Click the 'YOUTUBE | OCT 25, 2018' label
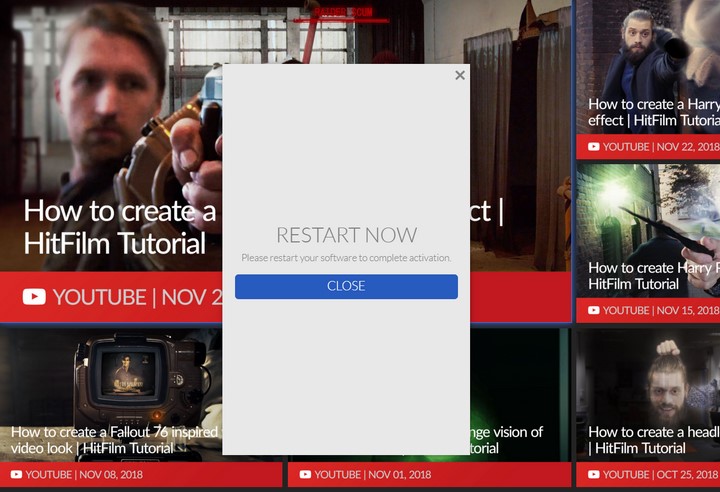 661,474
